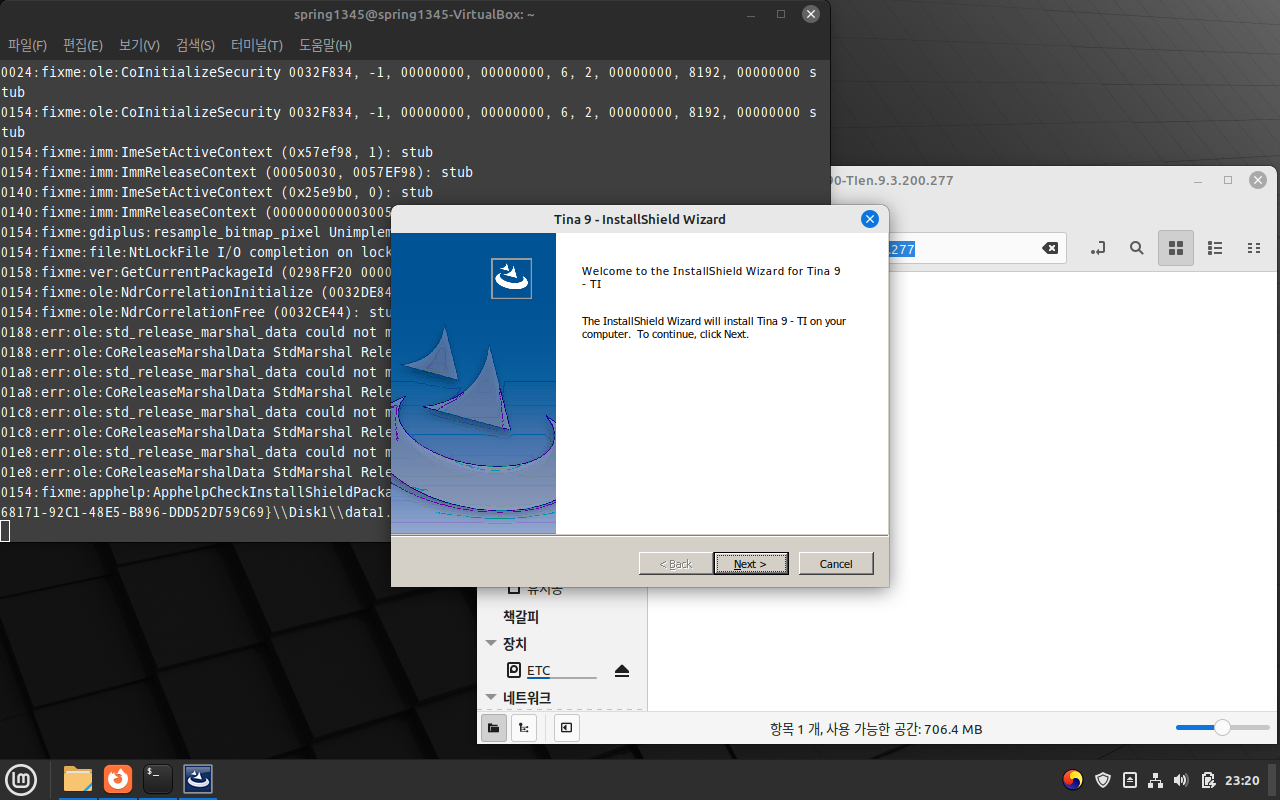
Task: Collapse the 네트워크 sidebar section
Action: (x=491, y=698)
